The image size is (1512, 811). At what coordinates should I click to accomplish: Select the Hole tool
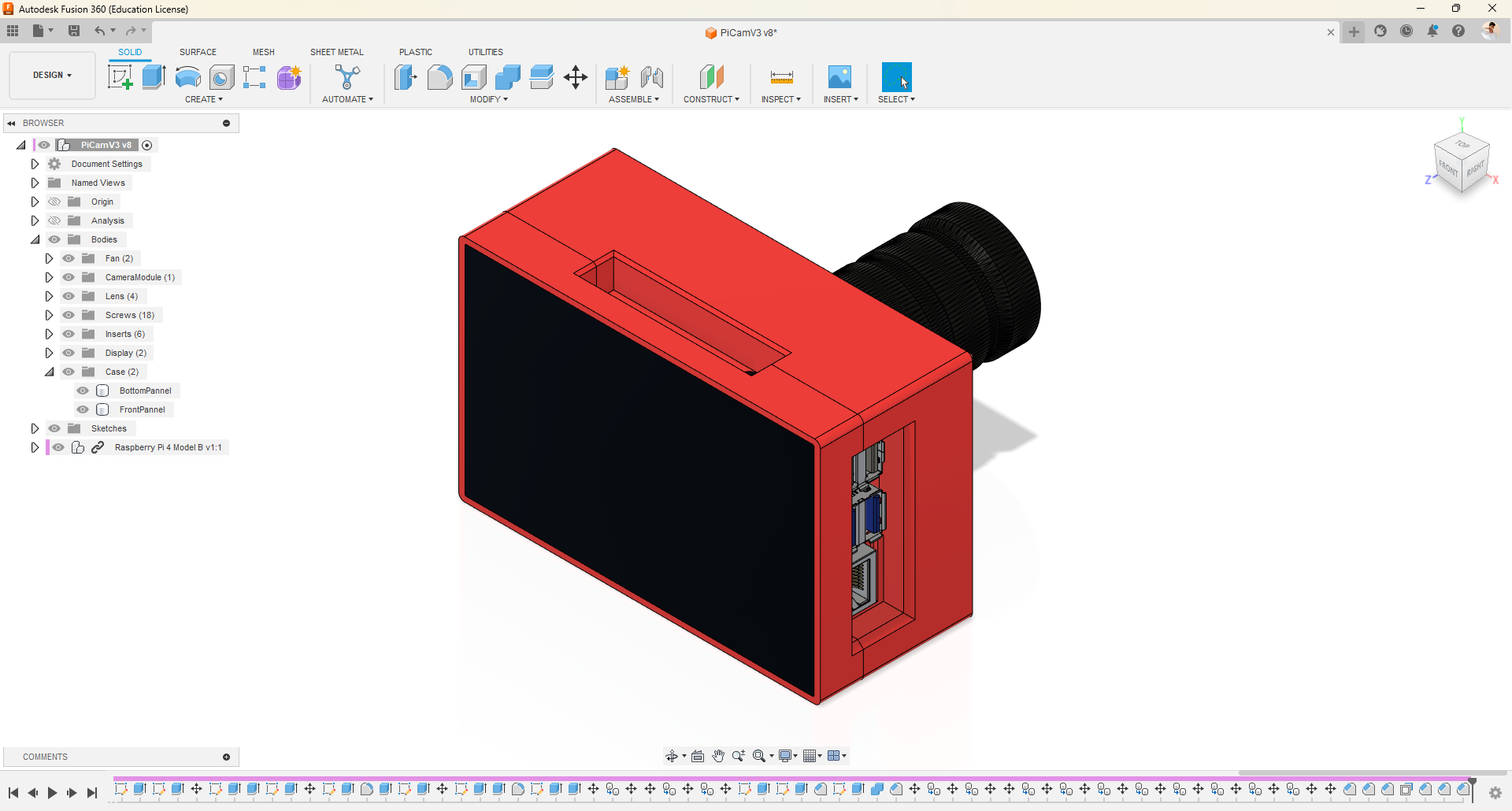(221, 77)
